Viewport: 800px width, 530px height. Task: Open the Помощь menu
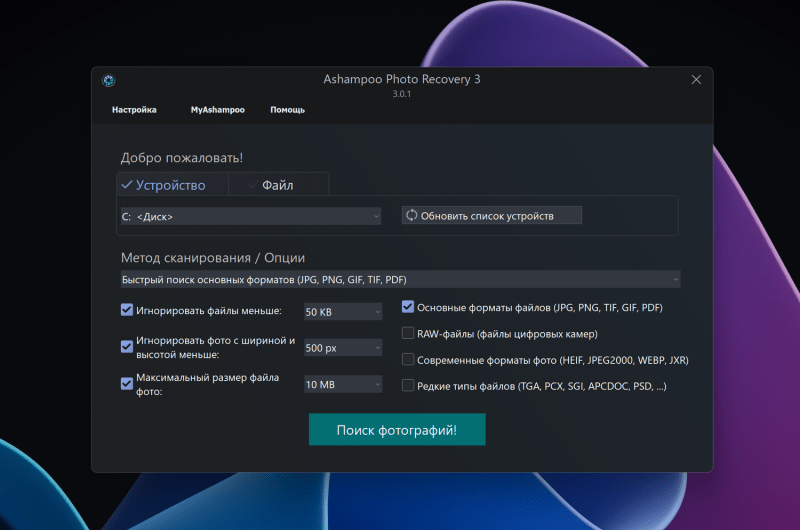tap(288, 110)
